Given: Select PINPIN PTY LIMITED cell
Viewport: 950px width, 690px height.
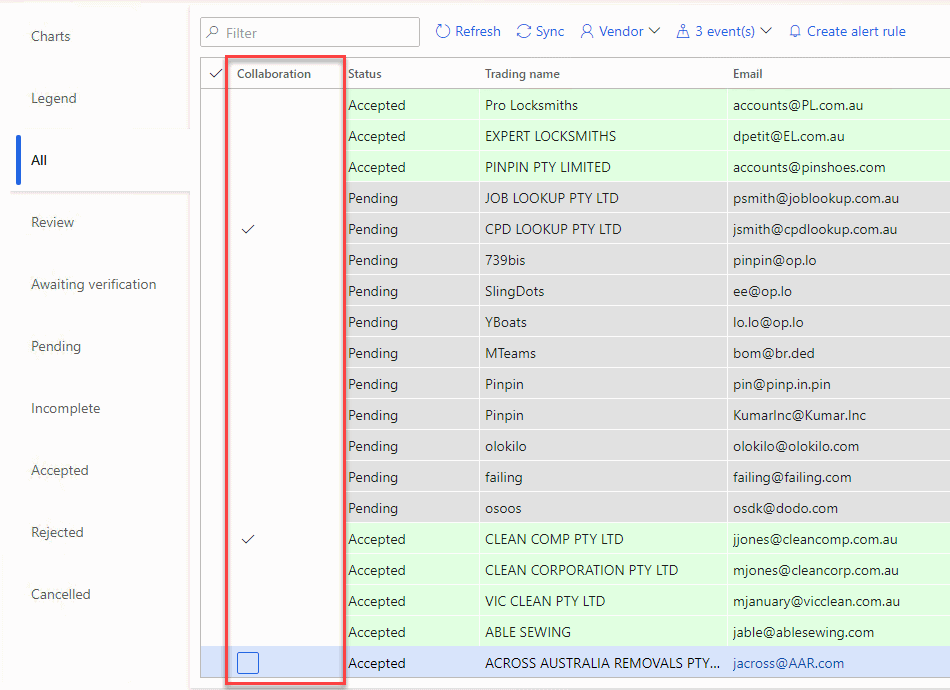Looking at the screenshot, I should click(603, 167).
